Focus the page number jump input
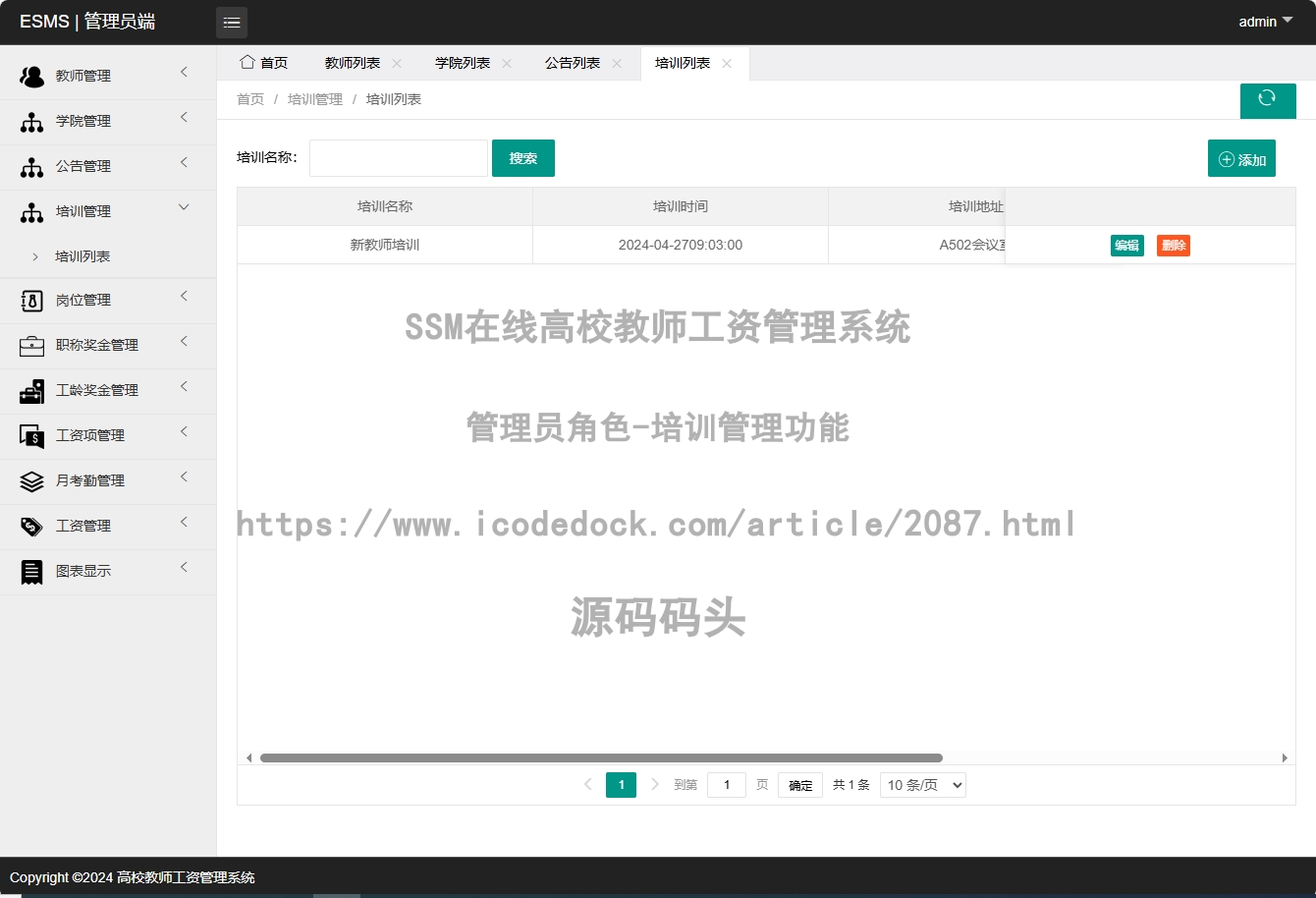This screenshot has width=1316, height=898. click(727, 785)
